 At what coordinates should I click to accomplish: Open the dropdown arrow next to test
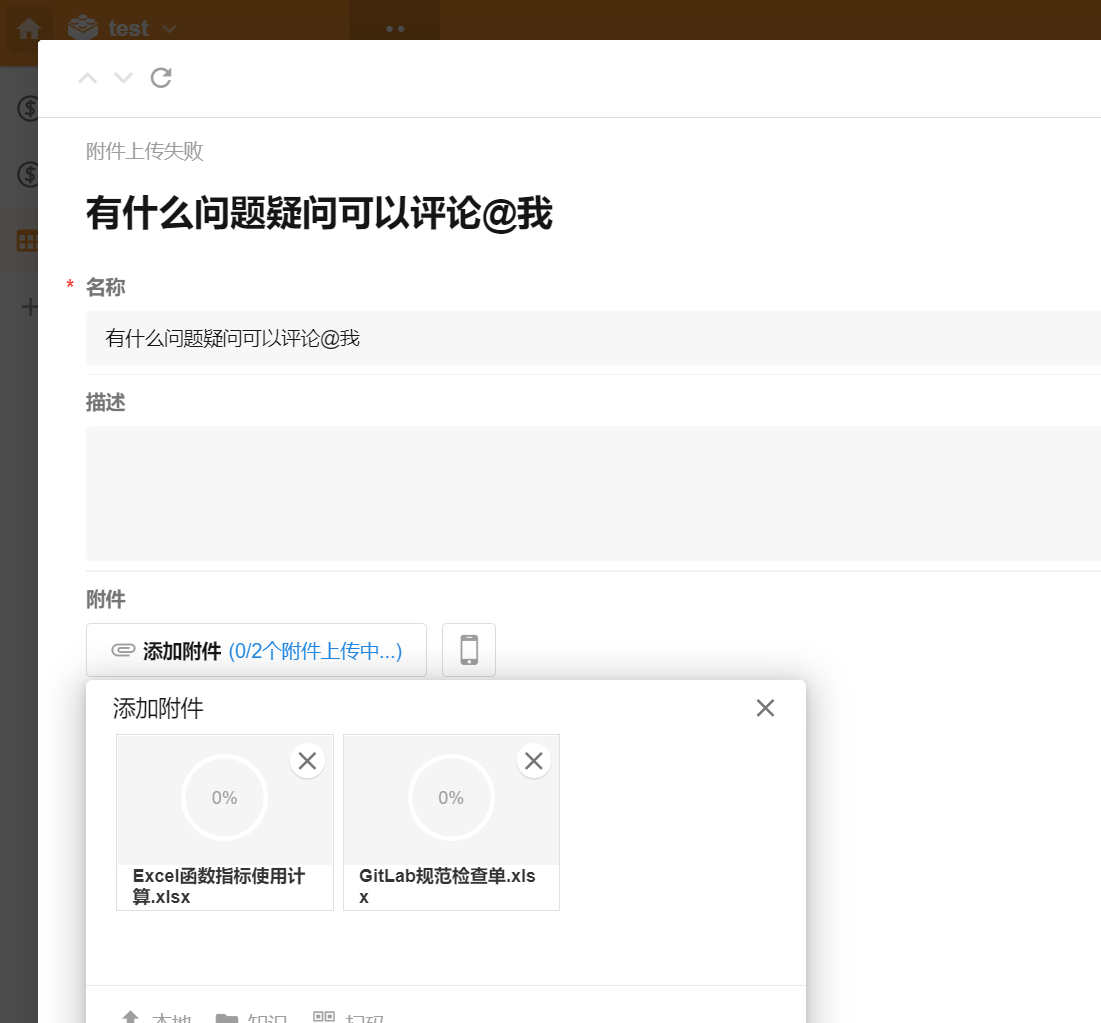[x=169, y=29]
